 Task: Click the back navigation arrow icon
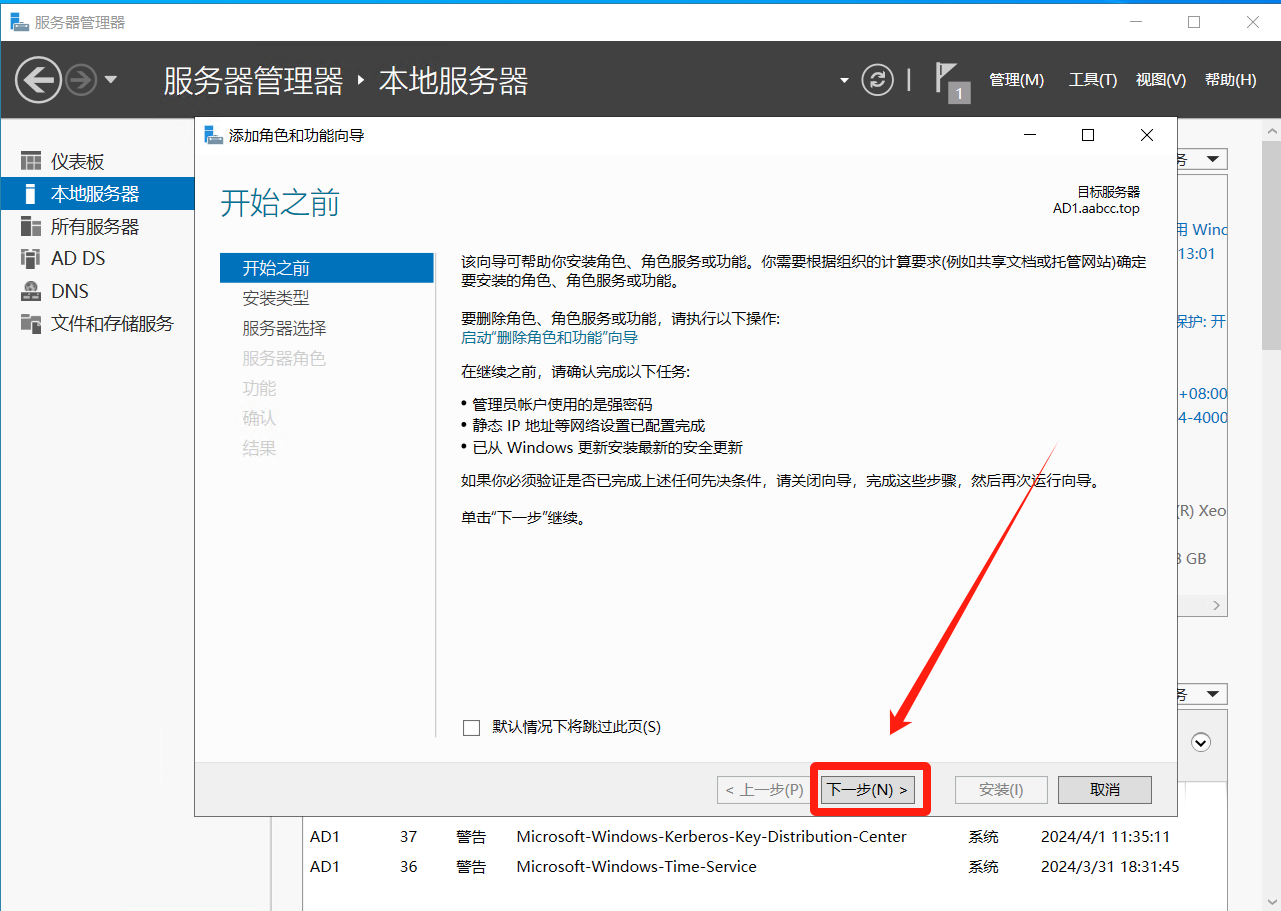tap(39, 80)
